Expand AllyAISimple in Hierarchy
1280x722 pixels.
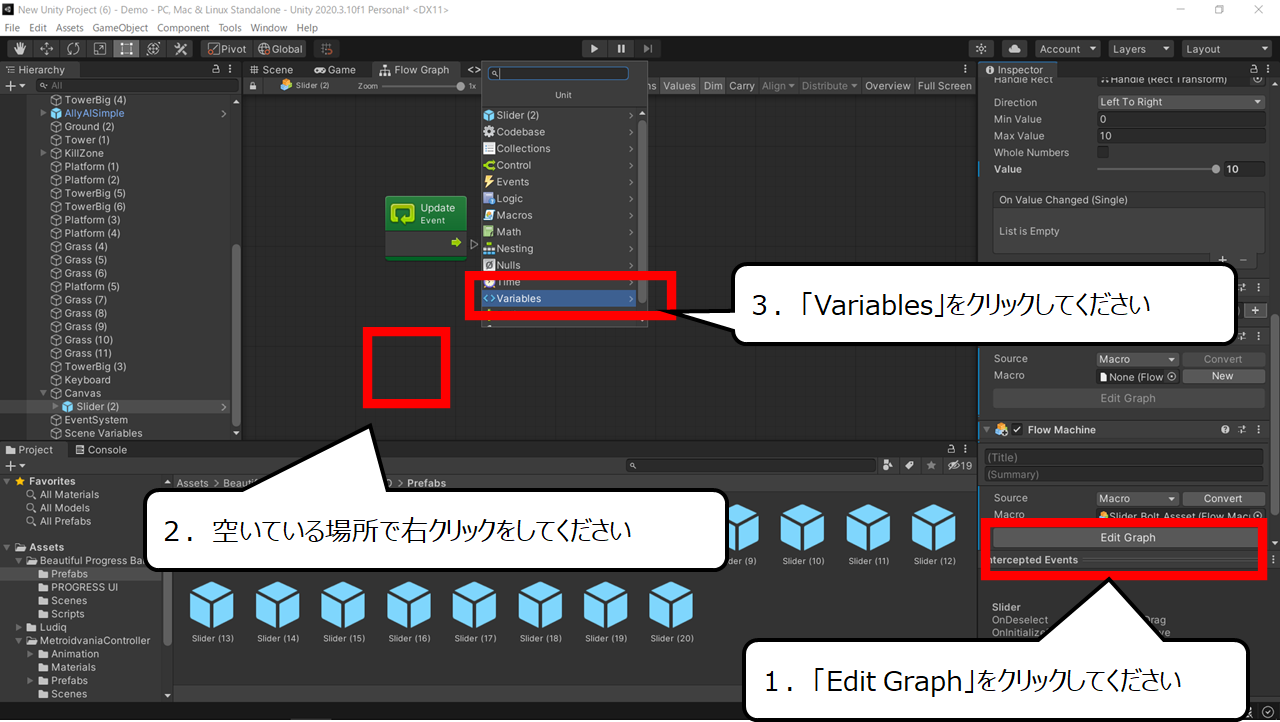(43, 113)
